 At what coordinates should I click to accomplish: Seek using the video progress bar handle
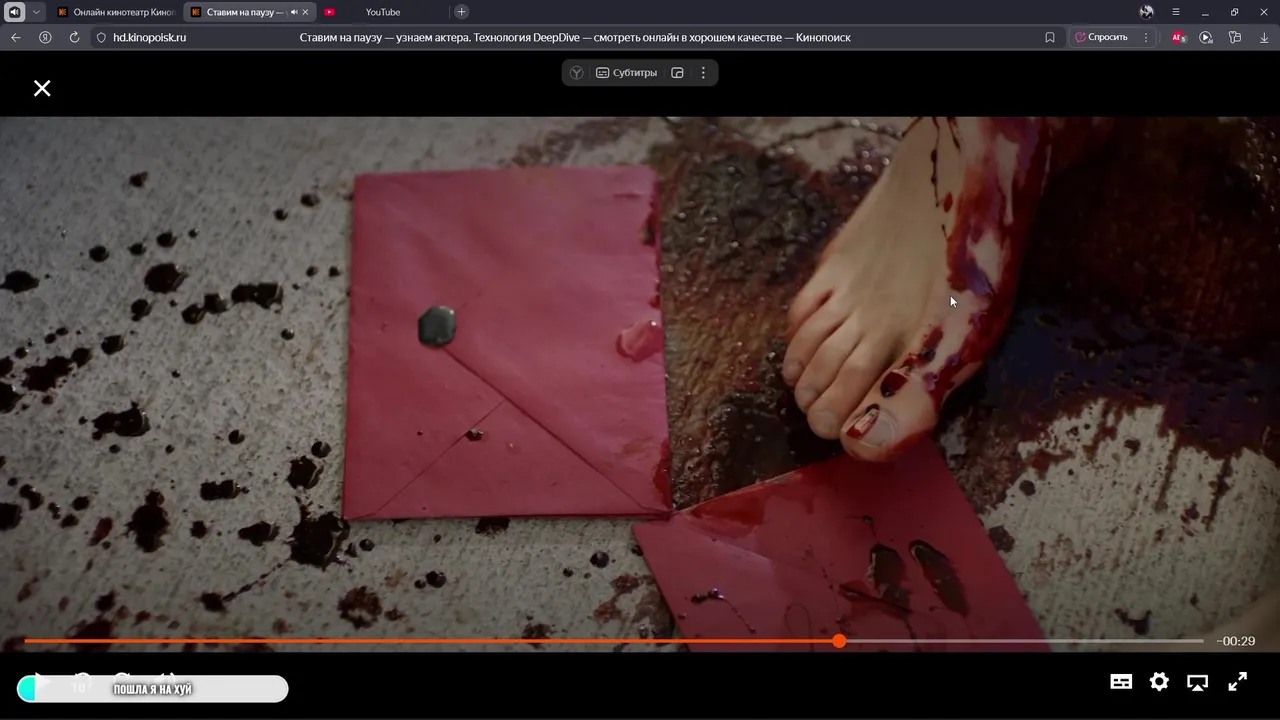pos(839,641)
